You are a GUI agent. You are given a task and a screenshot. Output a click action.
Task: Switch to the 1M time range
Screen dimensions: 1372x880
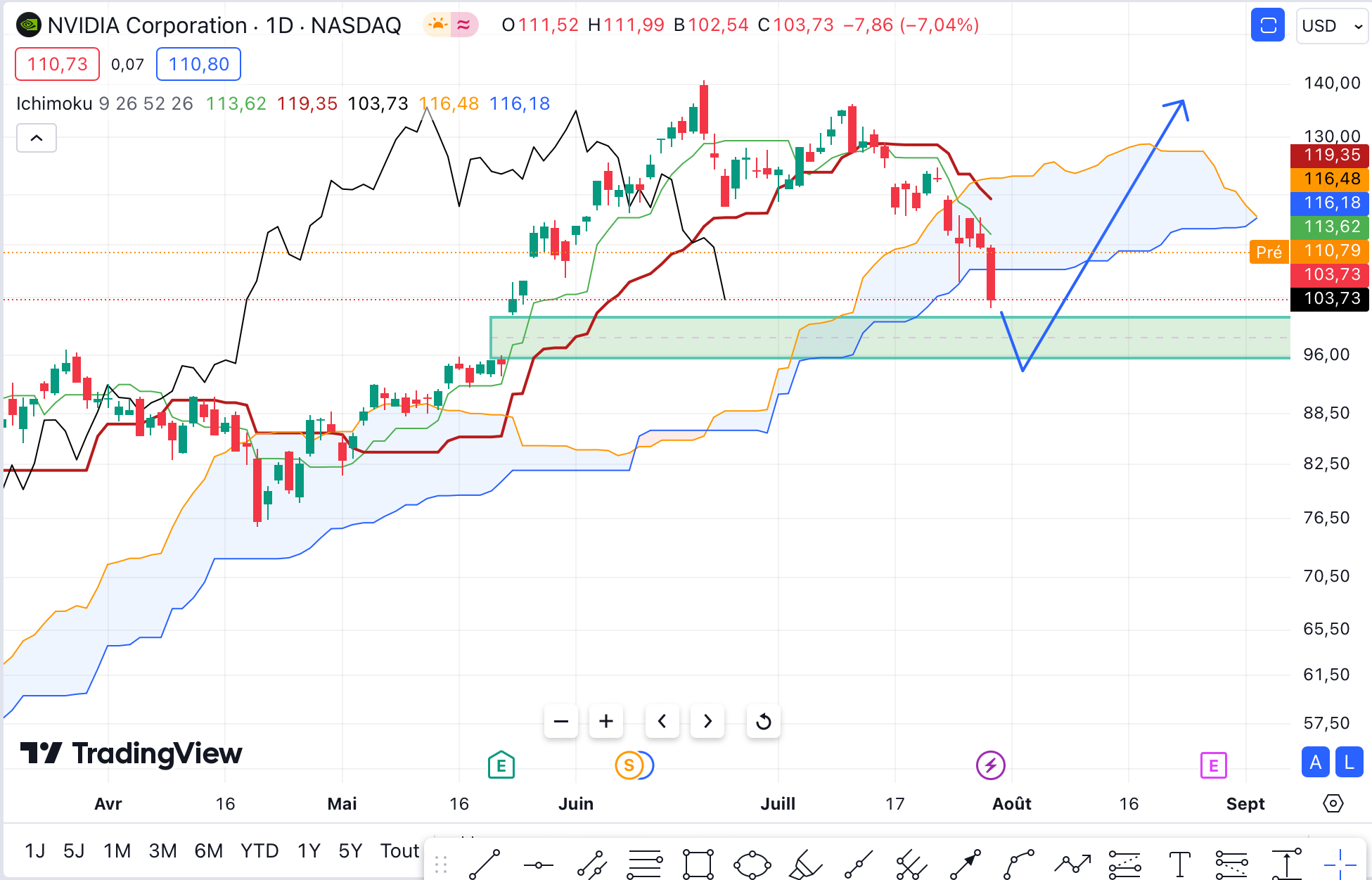[x=117, y=851]
